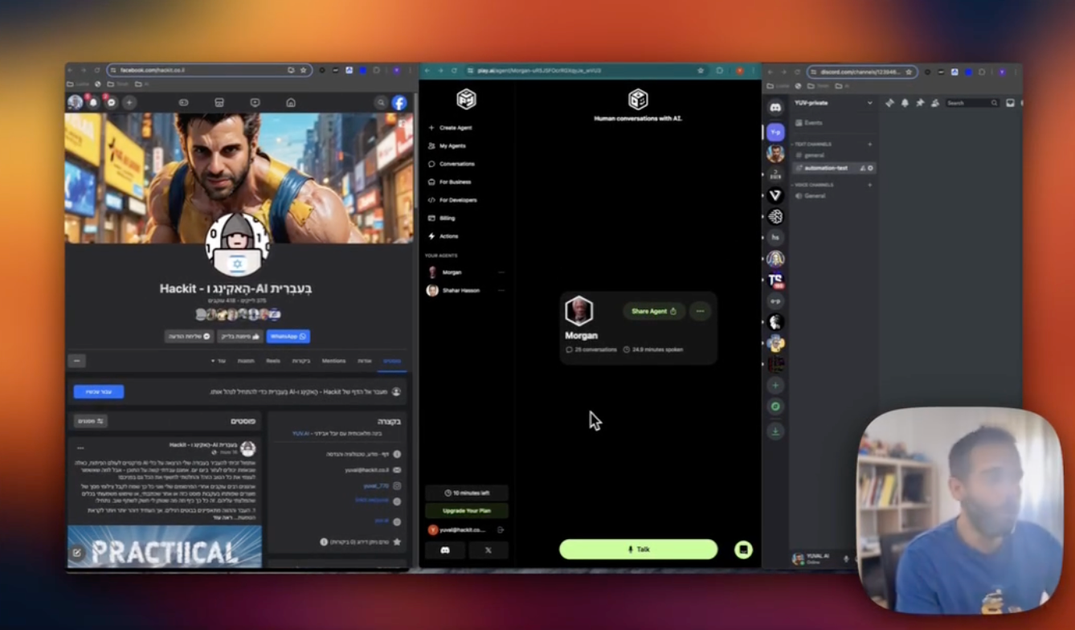Show pinned messages in Discord header
The height and width of the screenshot is (630, 1075).
click(920, 103)
